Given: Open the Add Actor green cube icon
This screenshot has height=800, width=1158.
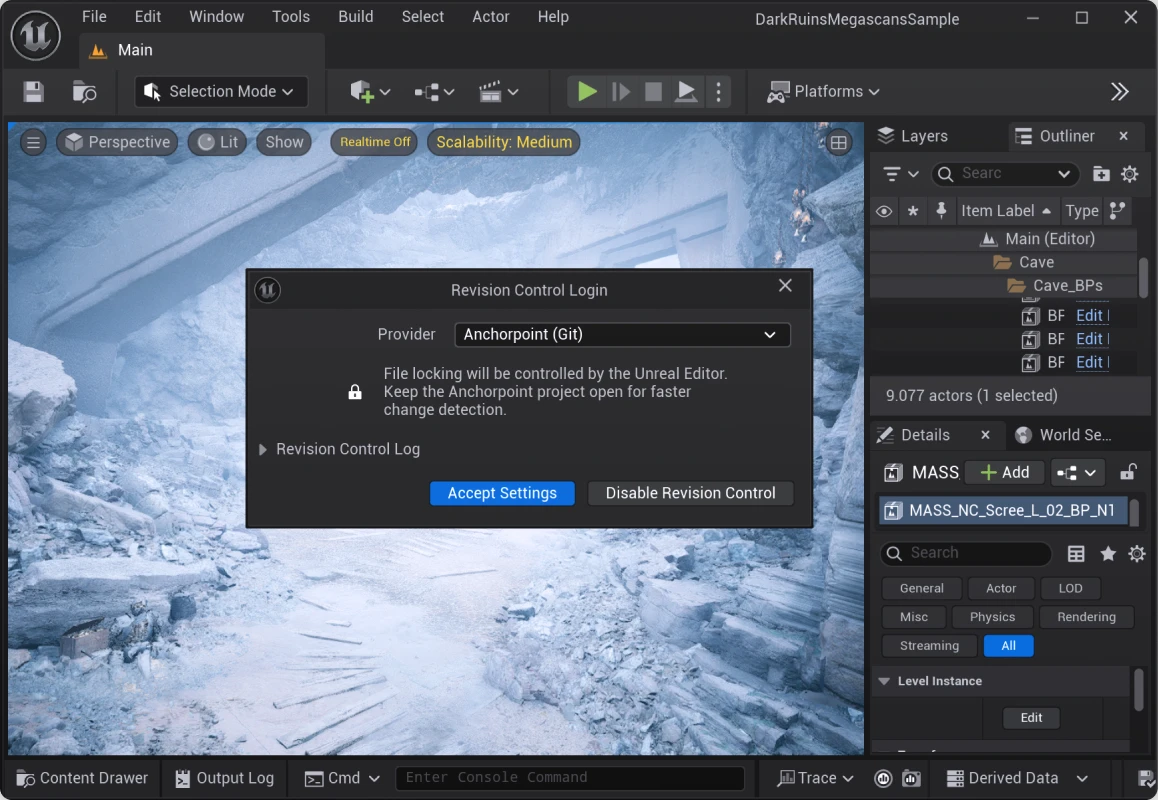Looking at the screenshot, I should [x=364, y=91].
